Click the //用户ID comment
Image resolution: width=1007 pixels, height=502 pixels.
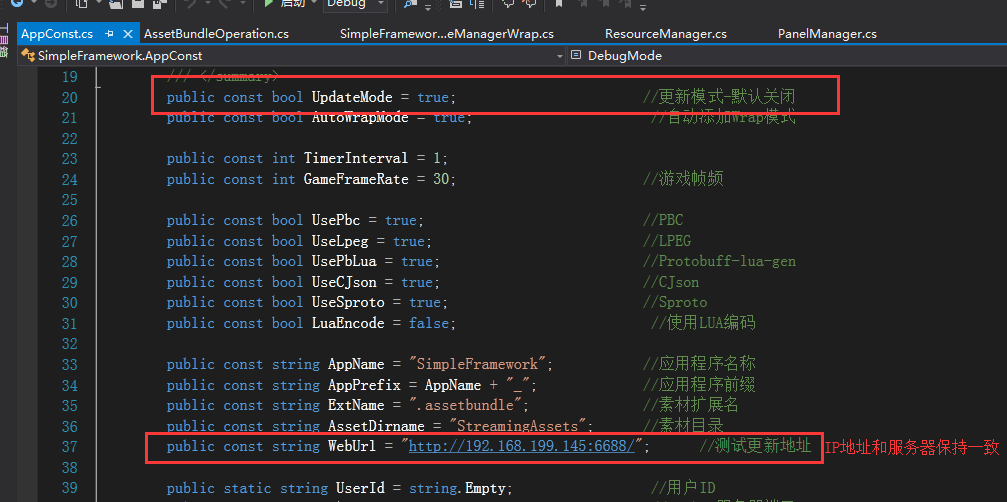(683, 488)
